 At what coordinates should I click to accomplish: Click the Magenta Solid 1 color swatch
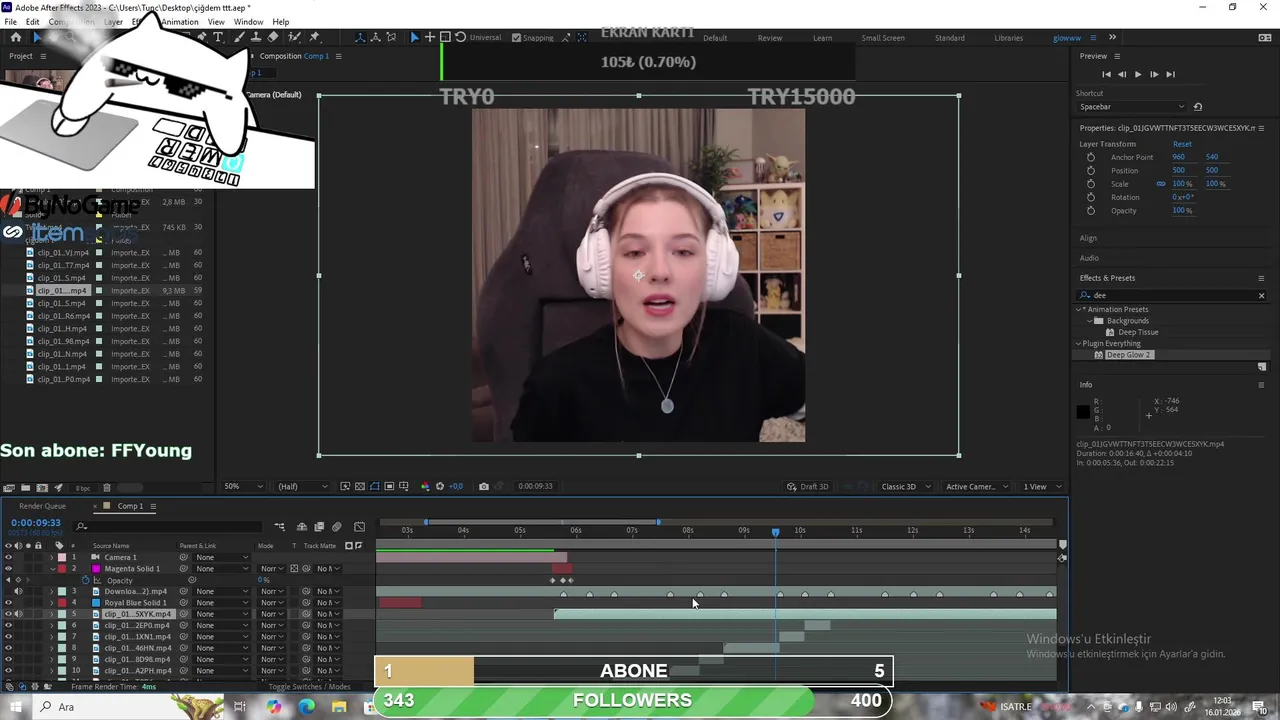97,569
